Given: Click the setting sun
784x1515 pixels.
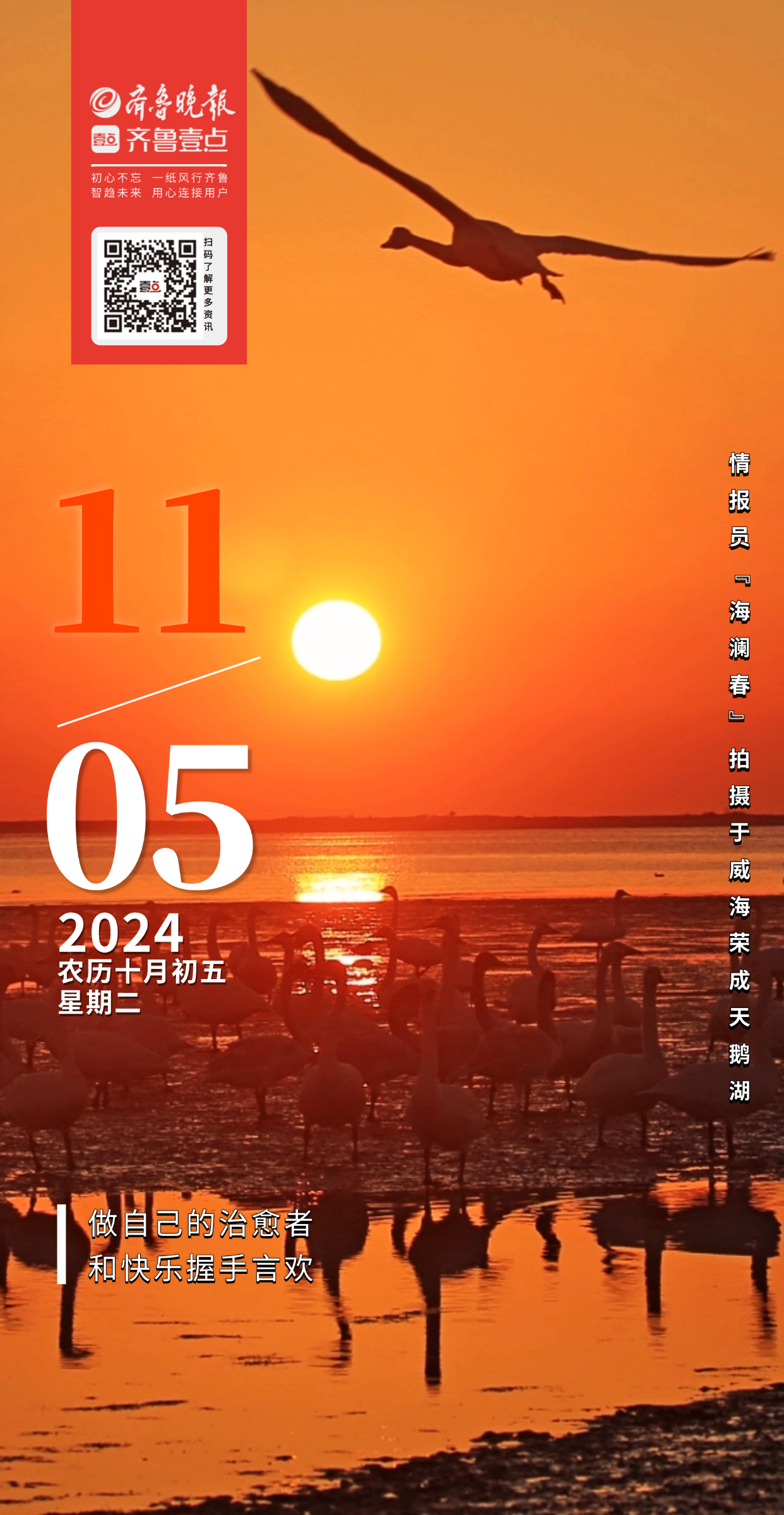Looking at the screenshot, I should (x=336, y=640).
